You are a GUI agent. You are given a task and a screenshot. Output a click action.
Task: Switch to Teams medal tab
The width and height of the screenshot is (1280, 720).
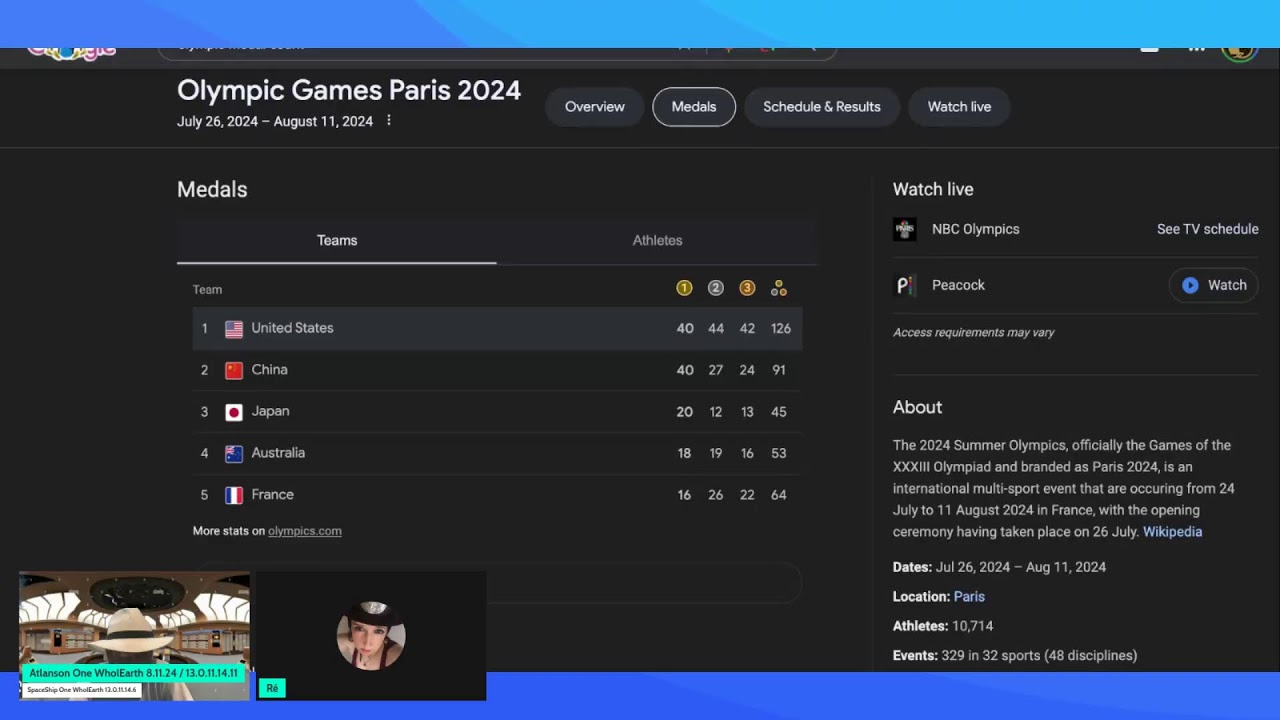coord(337,240)
